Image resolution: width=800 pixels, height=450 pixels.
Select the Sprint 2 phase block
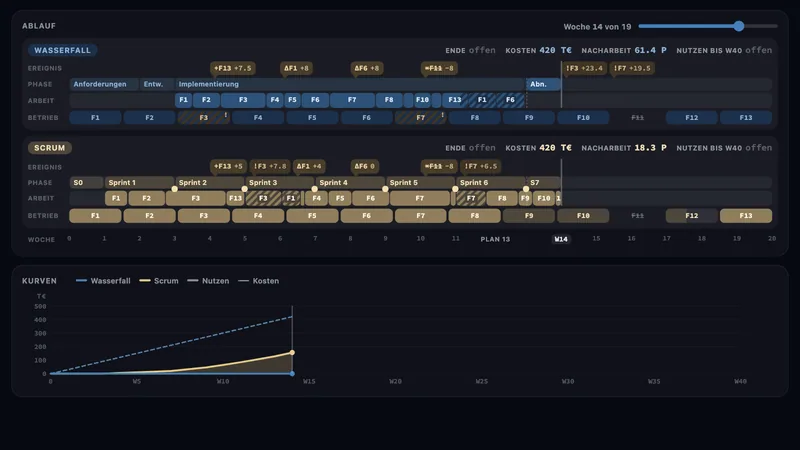210,183
